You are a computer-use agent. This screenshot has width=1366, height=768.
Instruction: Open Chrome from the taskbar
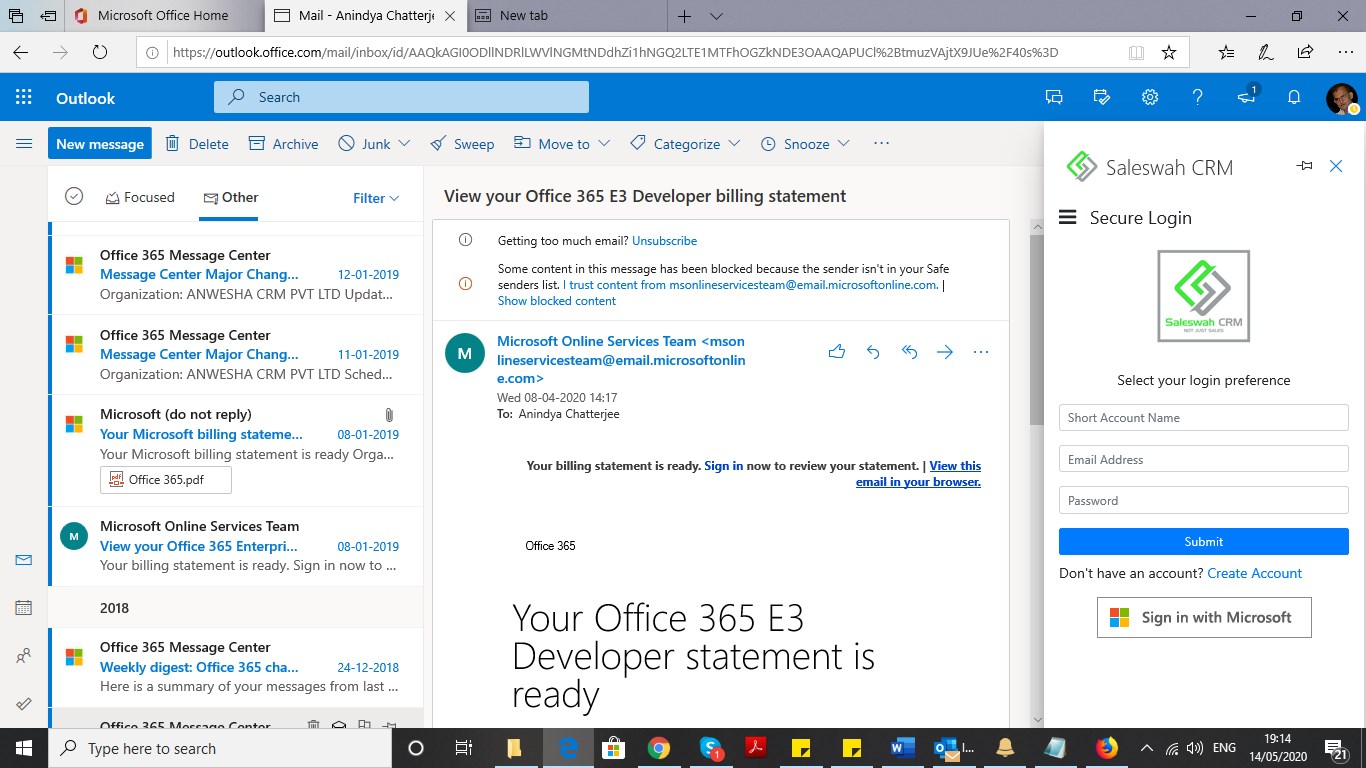[x=658, y=748]
